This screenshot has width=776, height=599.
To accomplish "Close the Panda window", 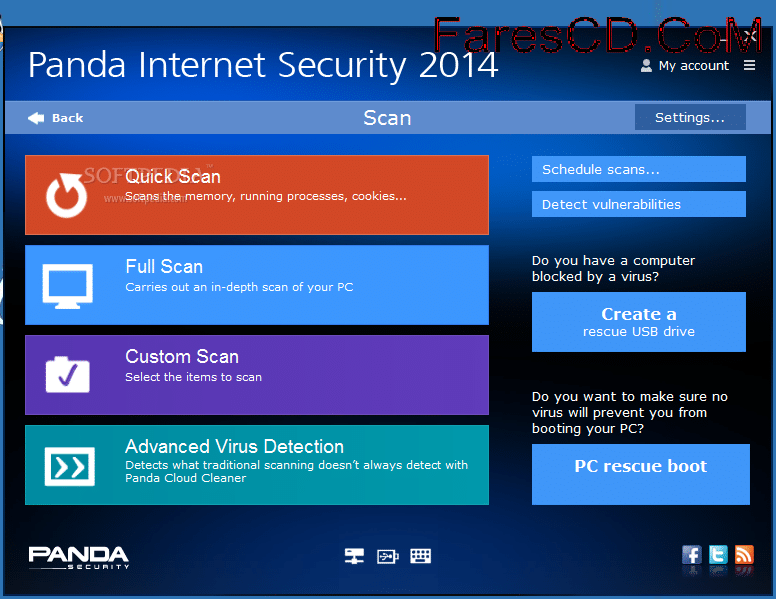I will pos(750,36).
